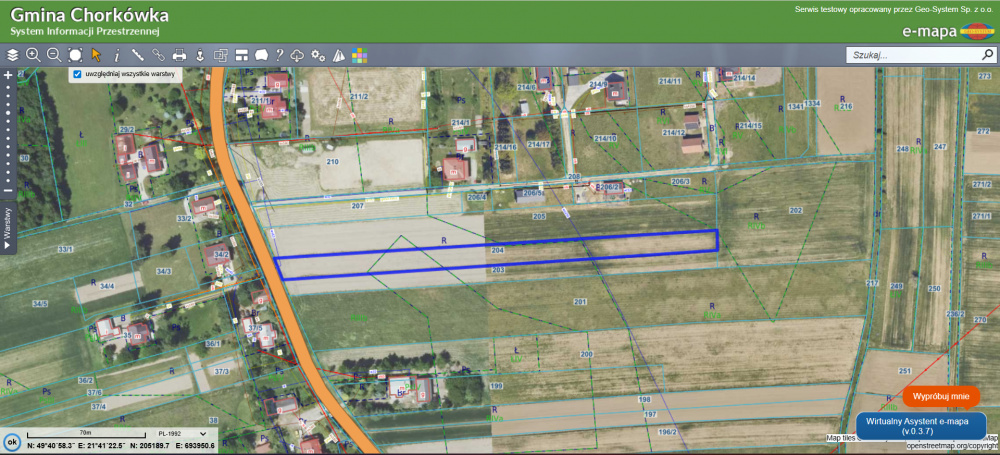This screenshot has height=455, width=1000.
Task: Open the print map tool
Action: click(179, 55)
